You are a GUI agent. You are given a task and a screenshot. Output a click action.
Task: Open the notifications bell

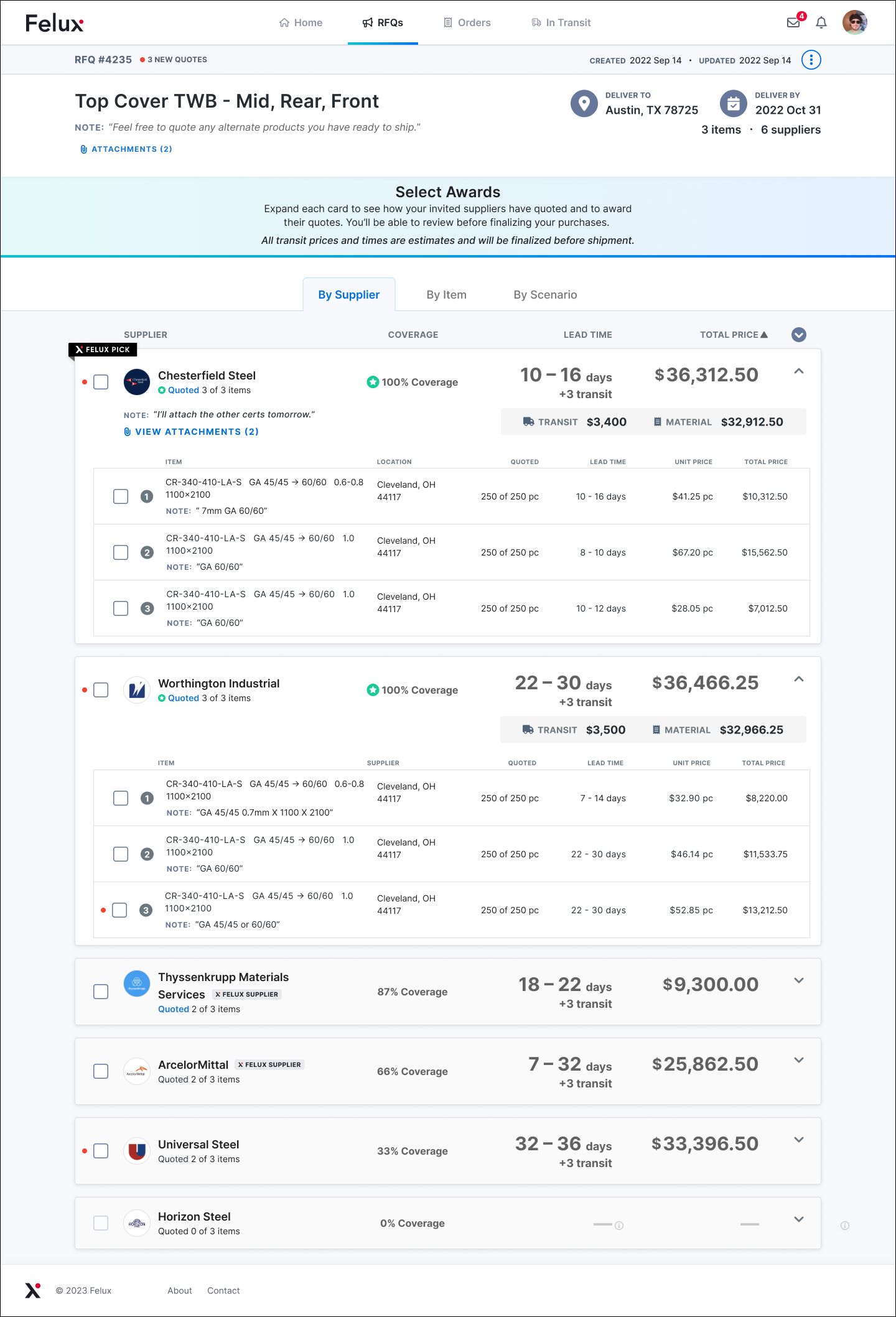click(x=821, y=23)
